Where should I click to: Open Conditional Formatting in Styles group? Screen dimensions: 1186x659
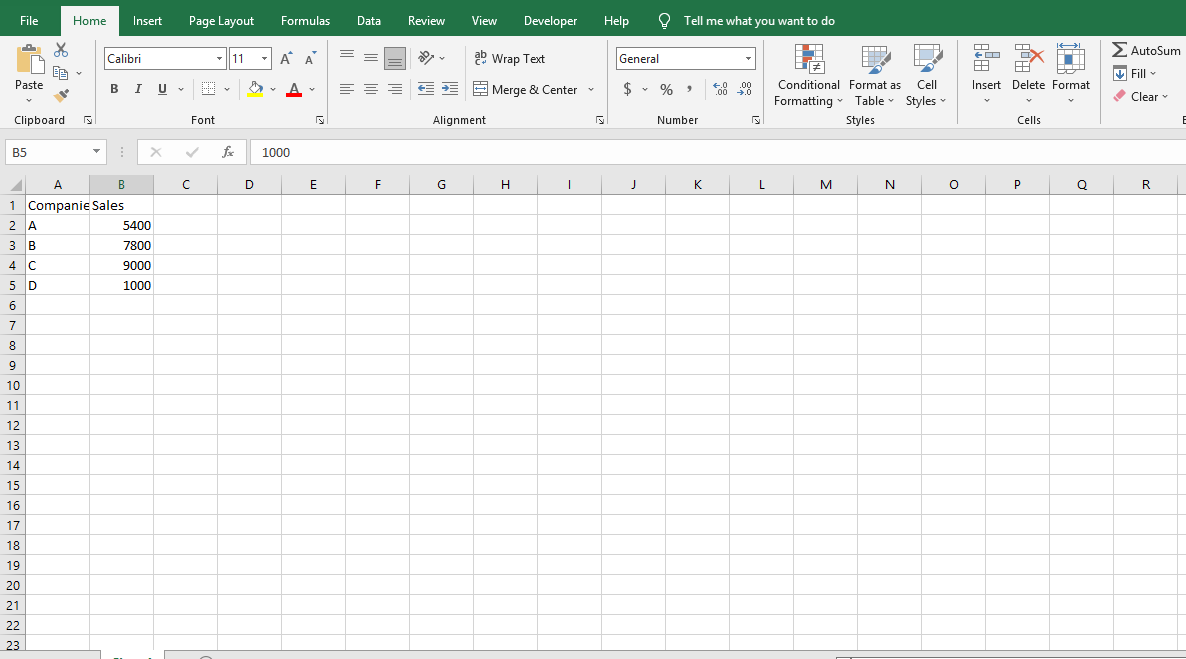[808, 76]
